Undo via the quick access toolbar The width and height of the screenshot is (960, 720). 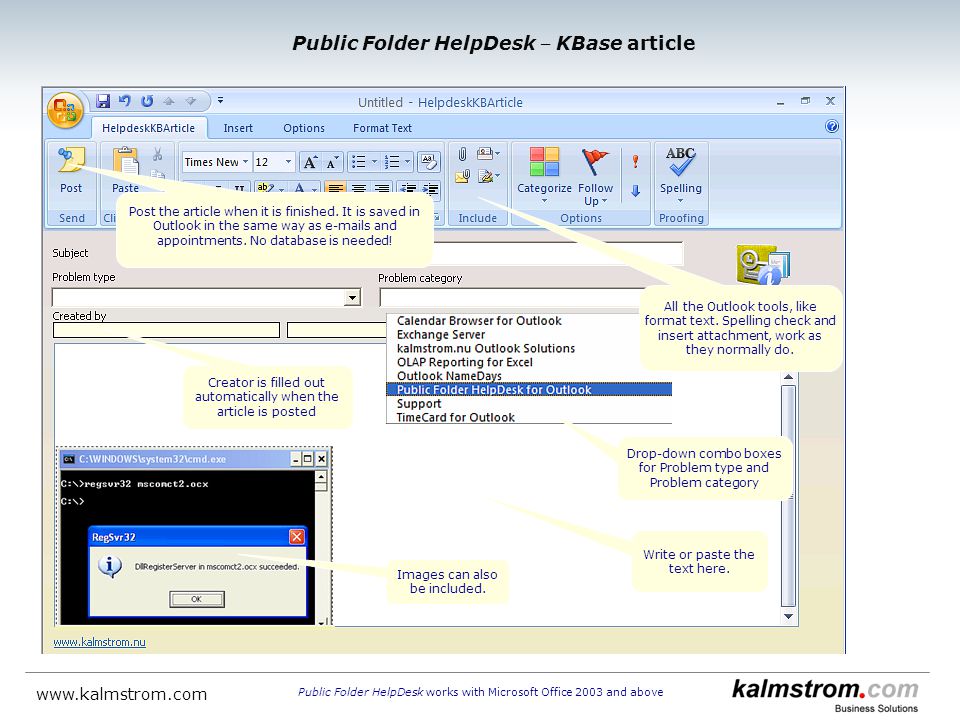(124, 101)
